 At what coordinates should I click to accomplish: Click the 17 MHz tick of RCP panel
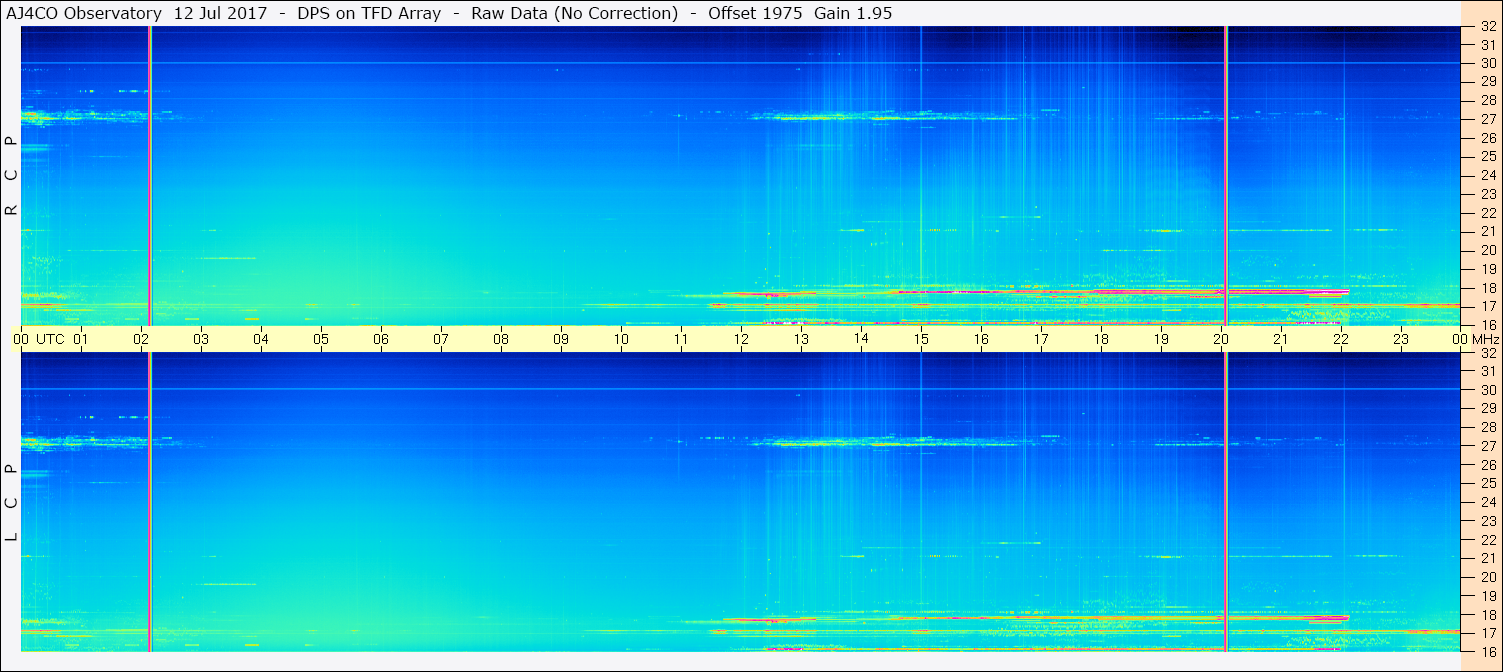pos(1487,306)
